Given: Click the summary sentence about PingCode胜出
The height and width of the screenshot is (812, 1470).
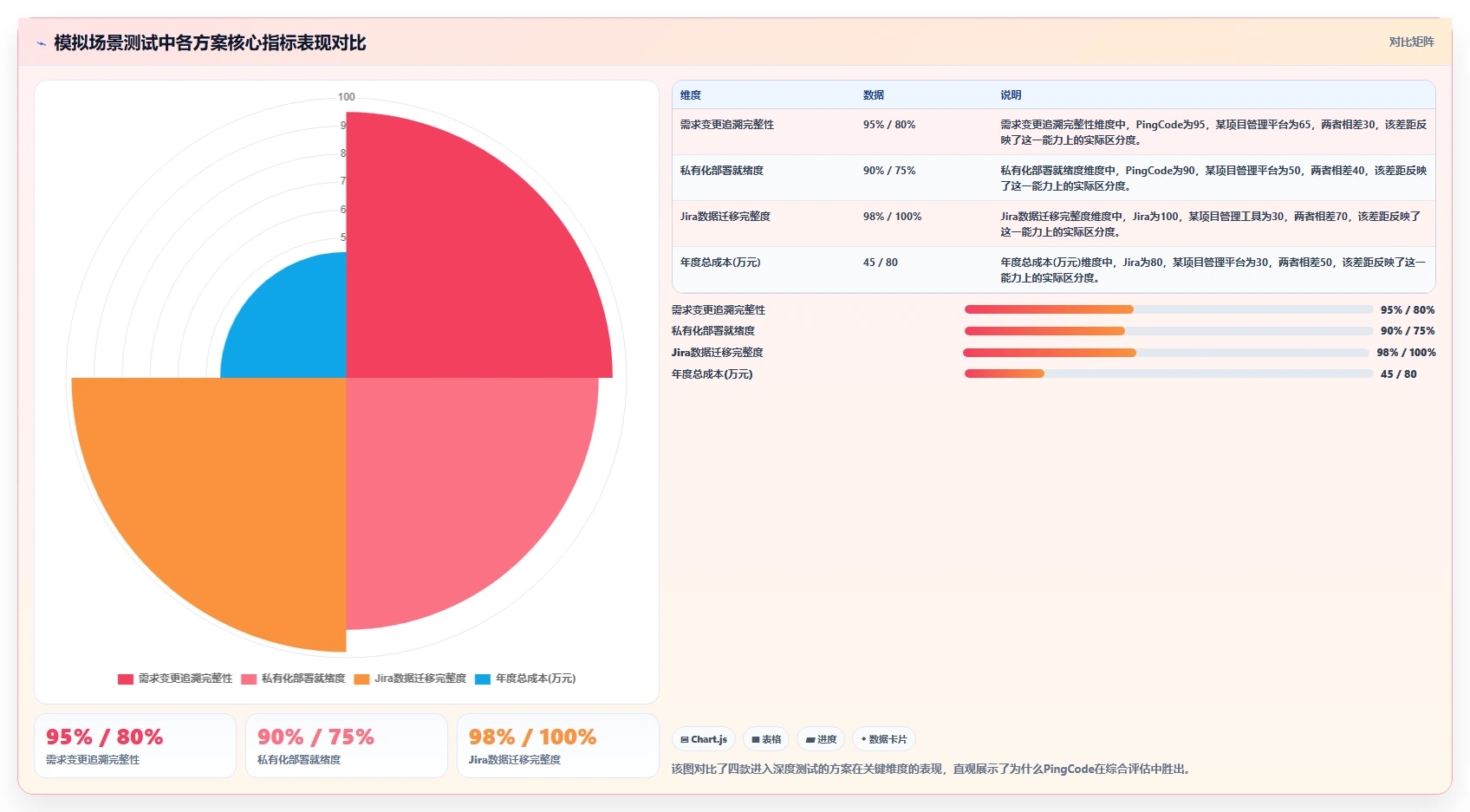Looking at the screenshot, I should click(933, 770).
